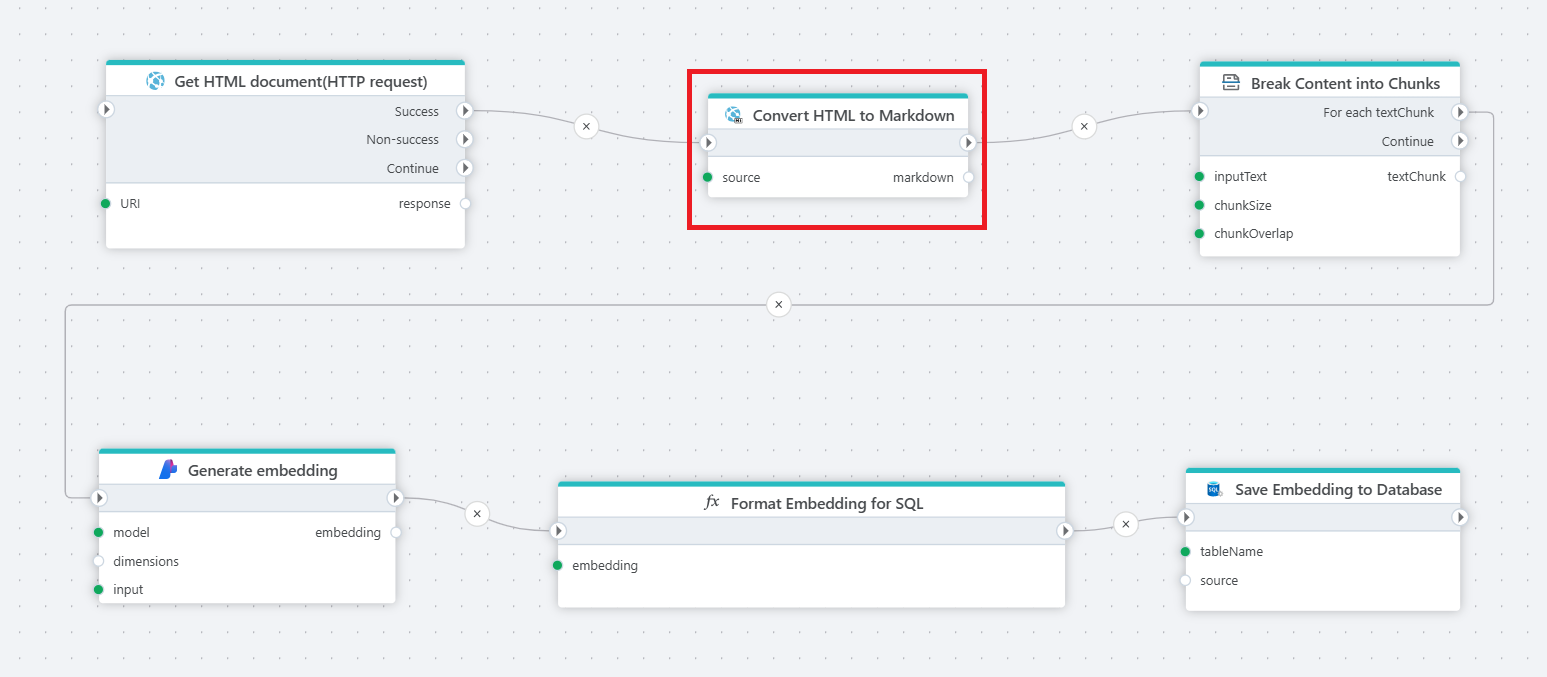Select the Format Embedding for SQL title
The height and width of the screenshot is (677, 1547).
[826, 503]
